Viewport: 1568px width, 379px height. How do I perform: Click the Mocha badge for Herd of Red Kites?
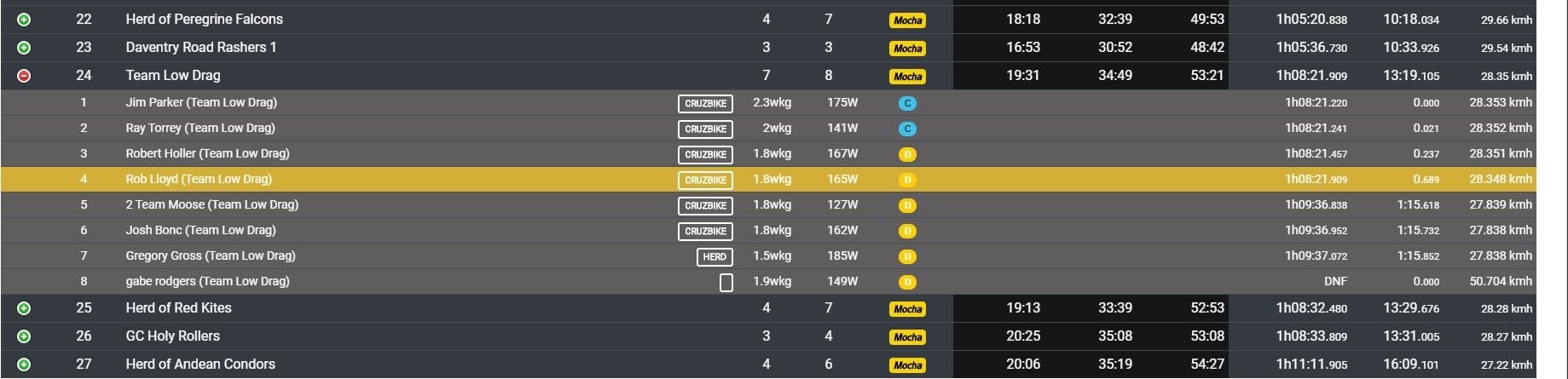pos(907,309)
